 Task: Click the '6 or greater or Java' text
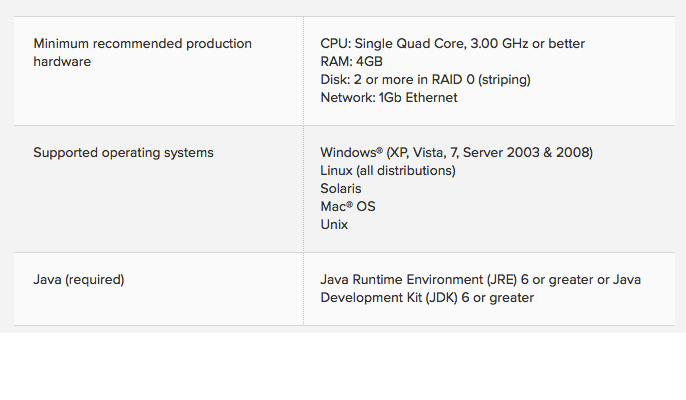(581, 280)
